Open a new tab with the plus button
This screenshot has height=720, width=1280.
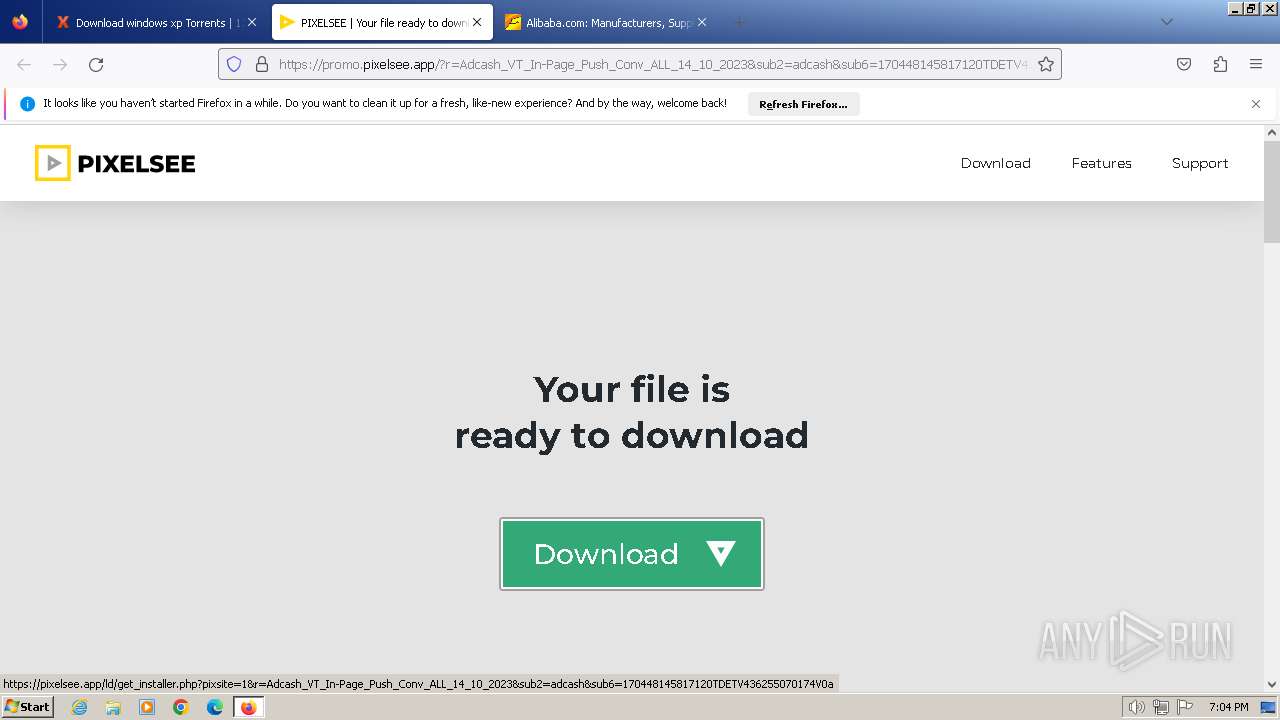pos(739,22)
